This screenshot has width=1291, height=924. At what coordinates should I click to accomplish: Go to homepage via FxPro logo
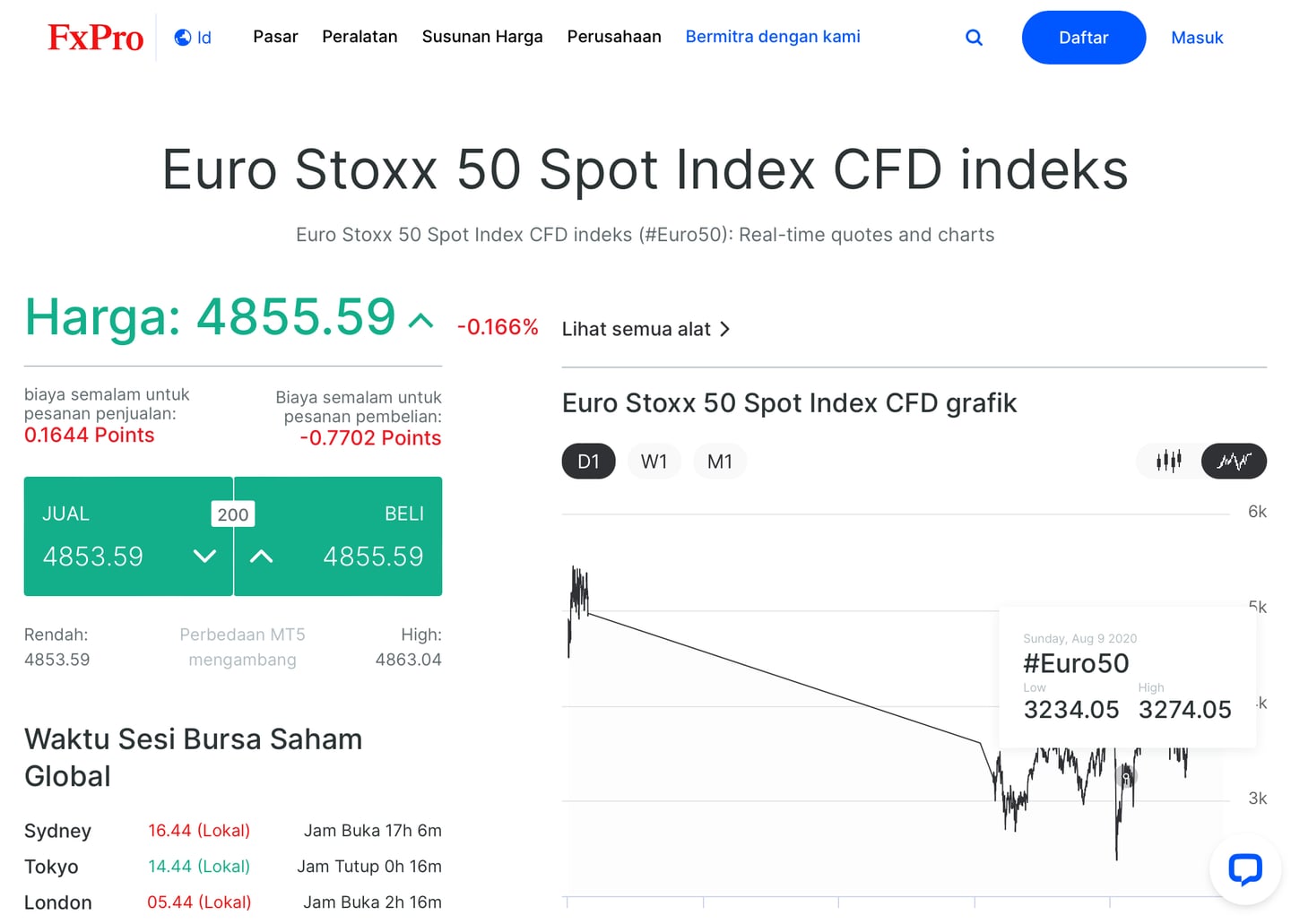(95, 37)
